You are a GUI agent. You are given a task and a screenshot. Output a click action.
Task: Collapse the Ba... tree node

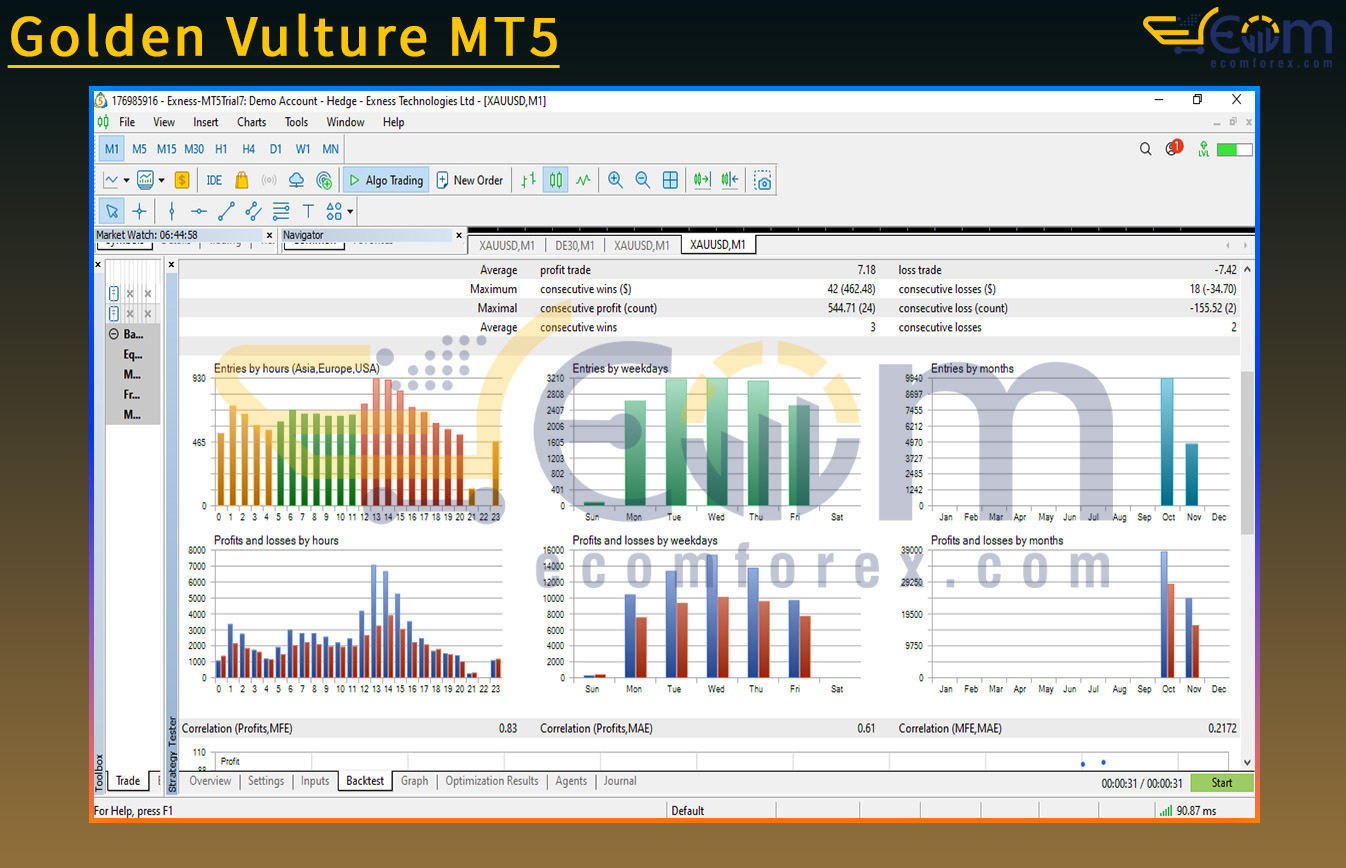coord(113,335)
